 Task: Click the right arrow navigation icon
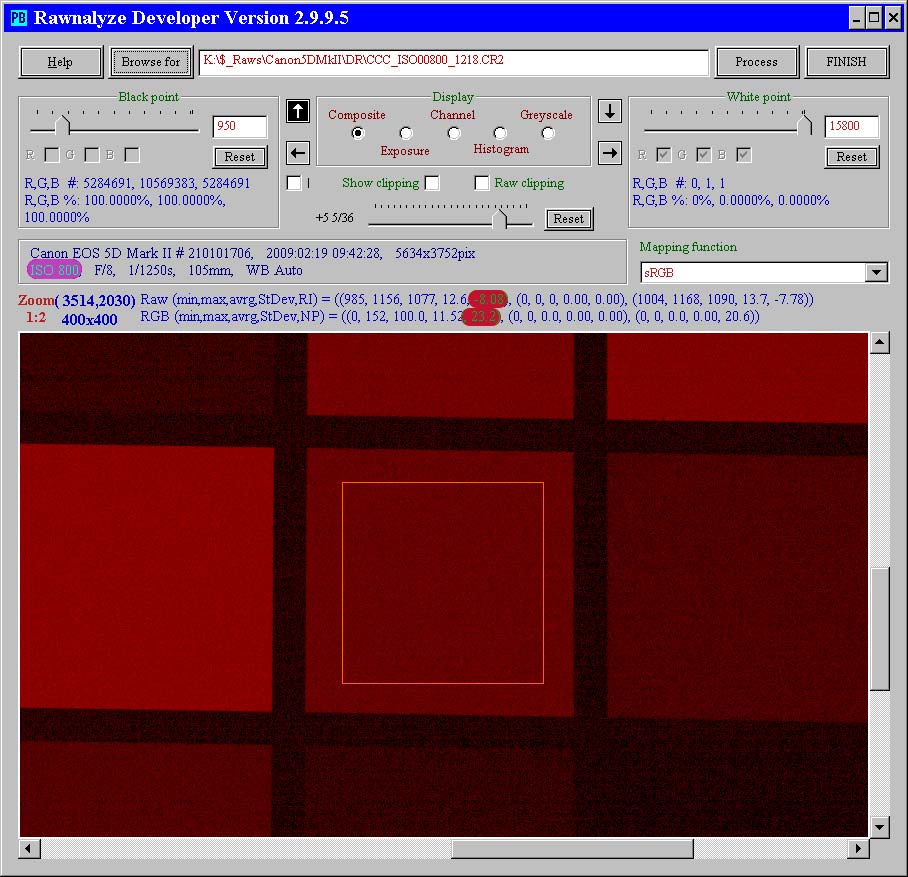[609, 153]
